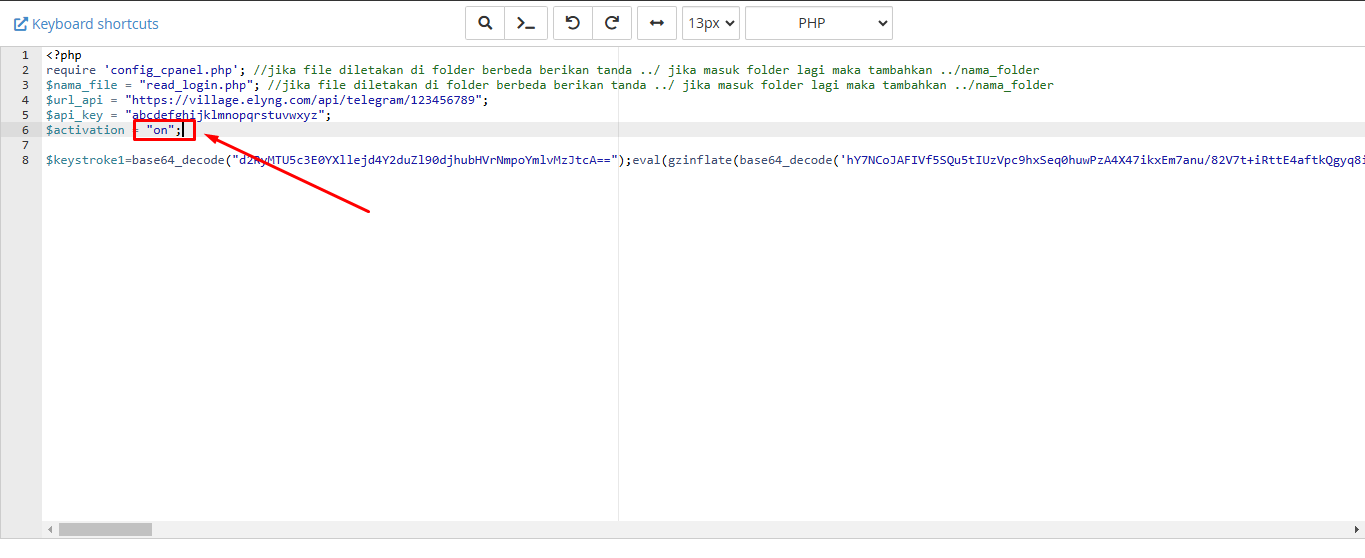This screenshot has width=1365, height=558.
Task: Click the horizontal scrollbar left arrow
Action: pos(49,529)
